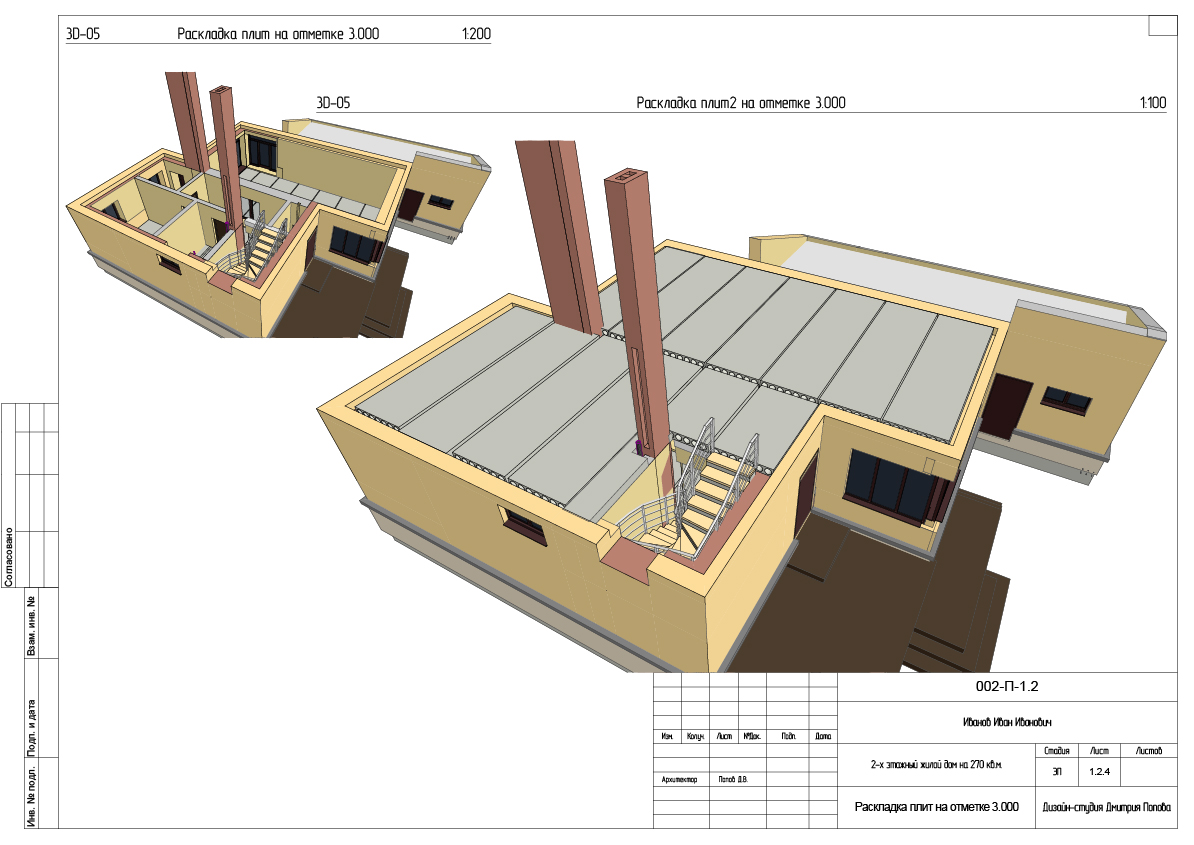Viewport: 1194px width, 845px height.
Task: Select the '1:200' scale text
Action: click(476, 33)
